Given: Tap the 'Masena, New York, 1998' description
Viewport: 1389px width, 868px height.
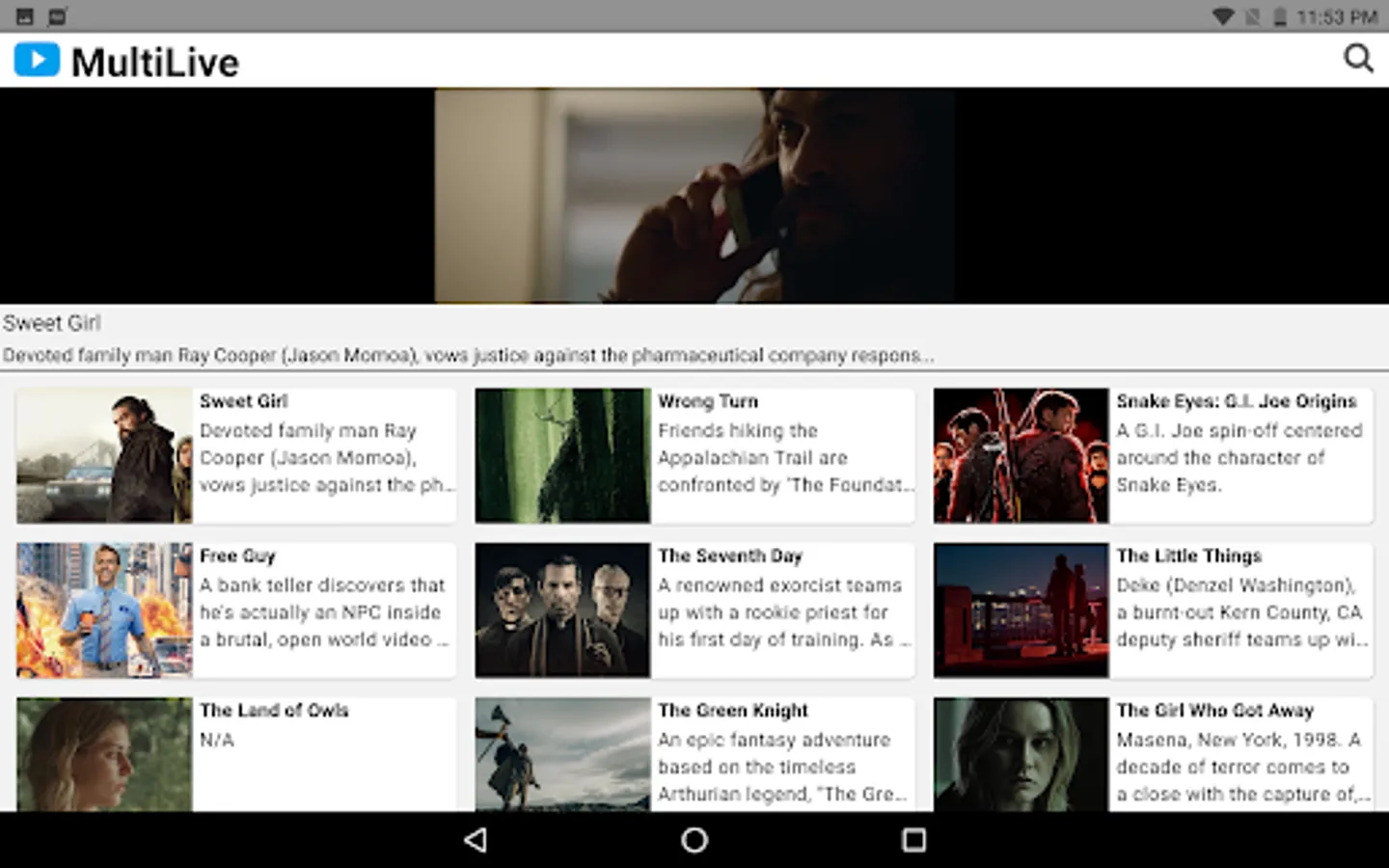Looking at the screenshot, I should tap(1242, 767).
